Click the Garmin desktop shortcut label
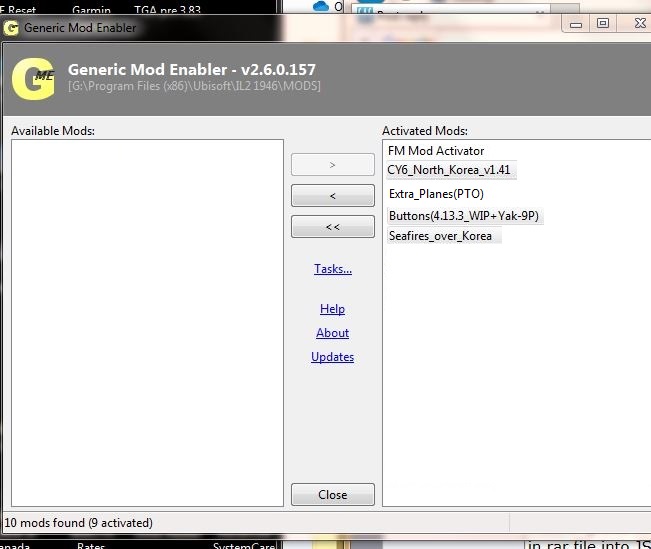This screenshot has height=549, width=651. pos(91,9)
